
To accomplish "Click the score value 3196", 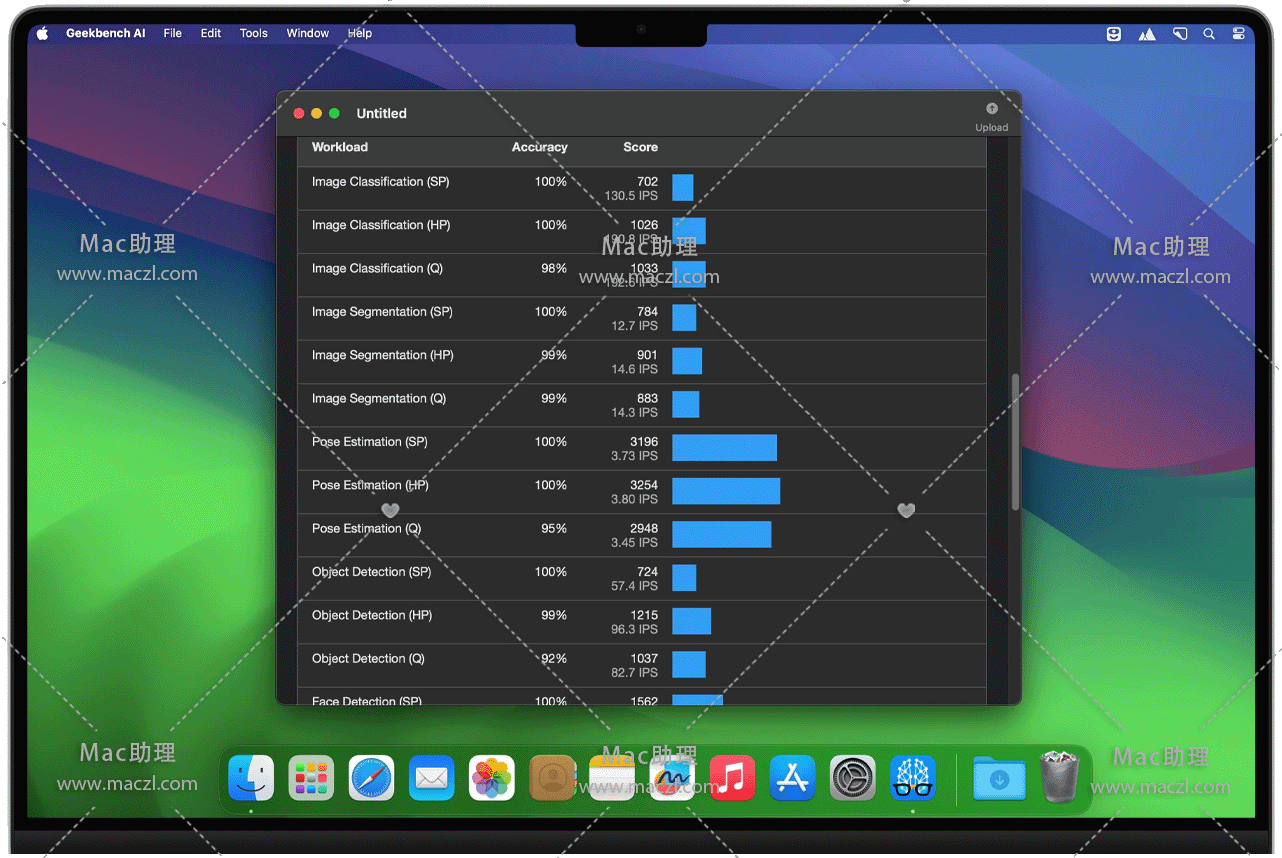I will pyautogui.click(x=644, y=442).
